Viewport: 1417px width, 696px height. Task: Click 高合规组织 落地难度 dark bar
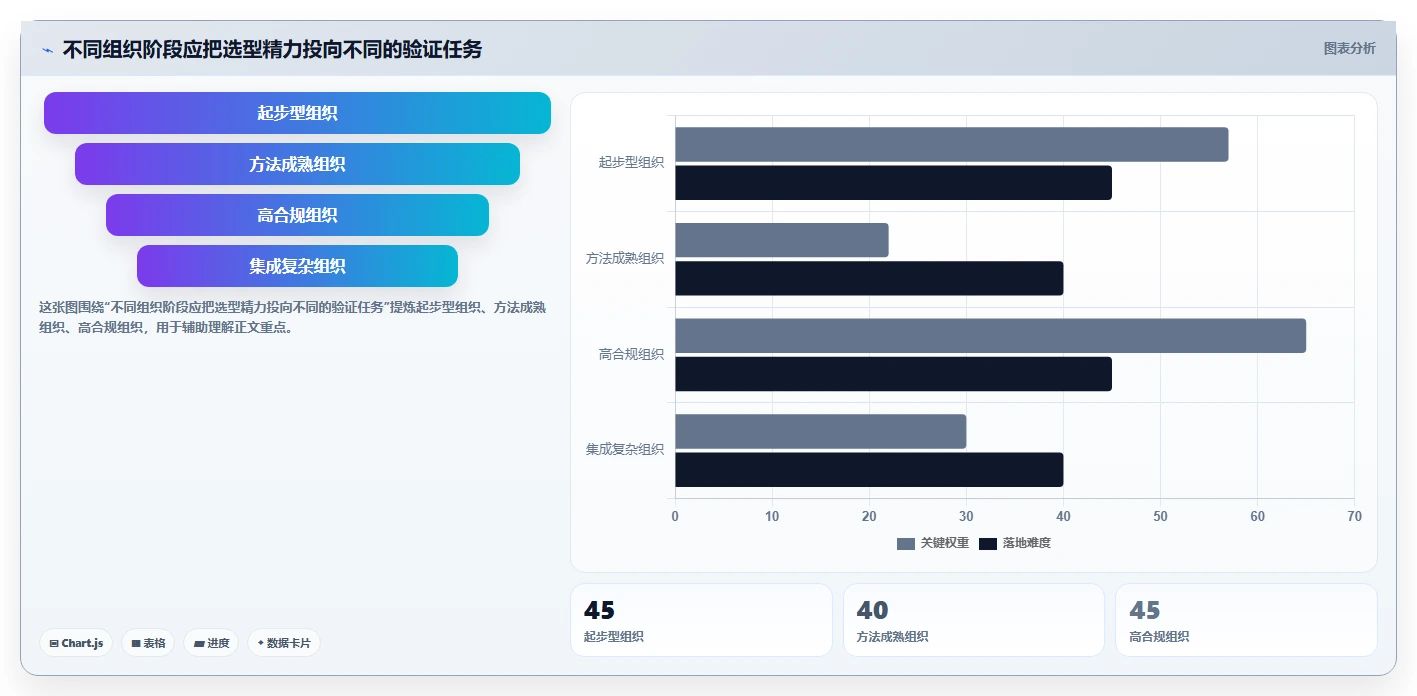[893, 374]
